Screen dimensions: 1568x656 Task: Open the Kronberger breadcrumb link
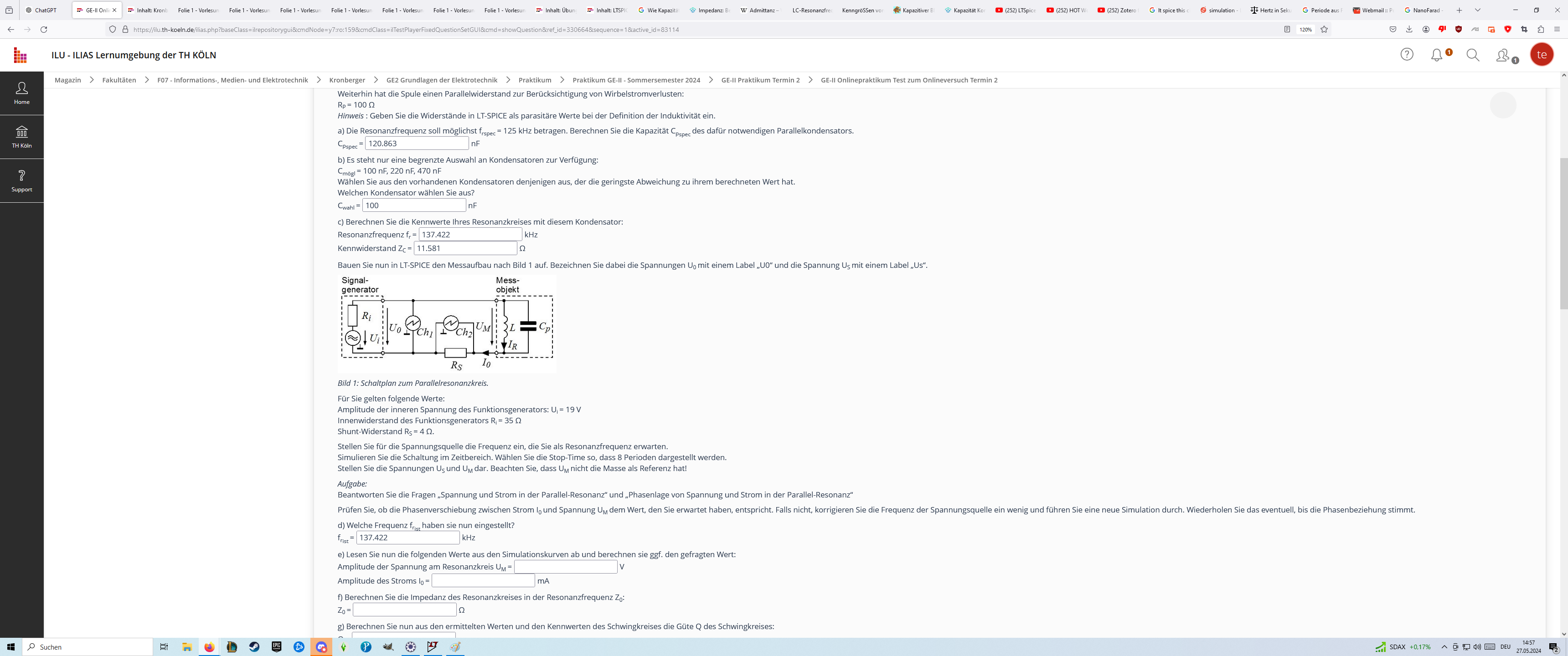point(347,80)
